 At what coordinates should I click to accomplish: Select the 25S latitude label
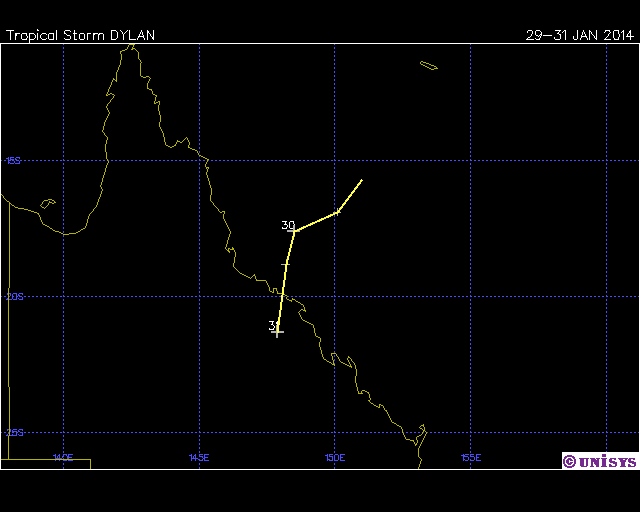(12, 432)
